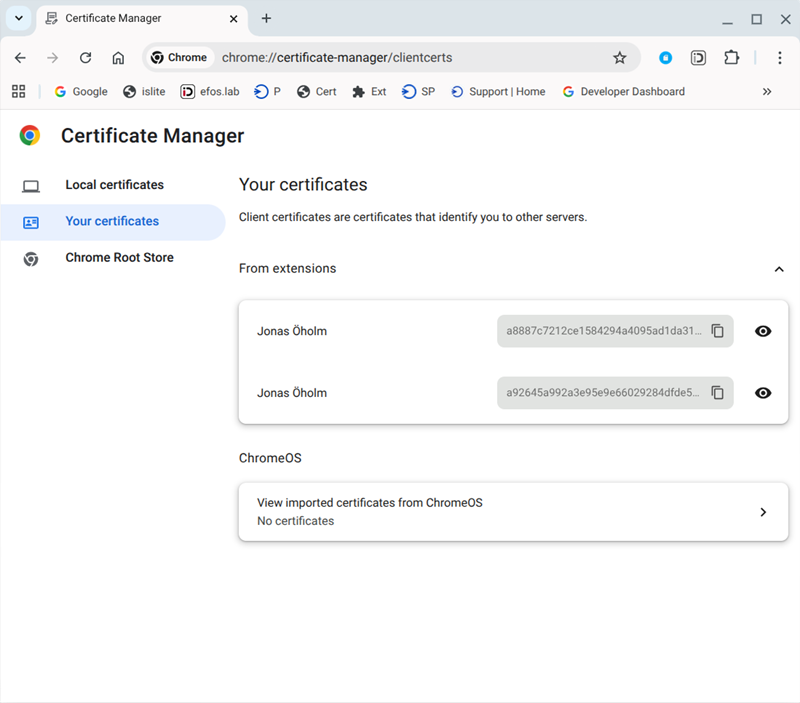
Task: Open the Support | Home bookmark
Action: coord(498,91)
